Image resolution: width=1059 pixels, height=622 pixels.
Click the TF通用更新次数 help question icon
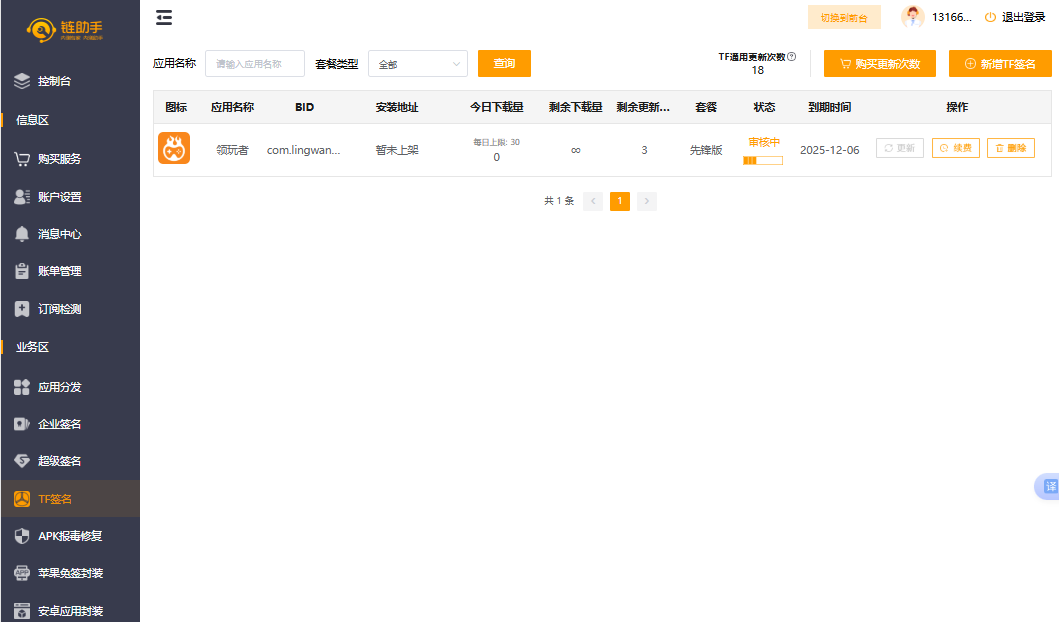792,57
